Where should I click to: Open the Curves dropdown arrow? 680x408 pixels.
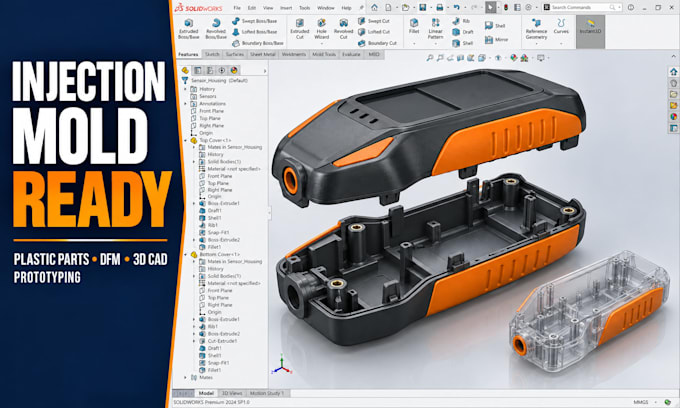561,43
